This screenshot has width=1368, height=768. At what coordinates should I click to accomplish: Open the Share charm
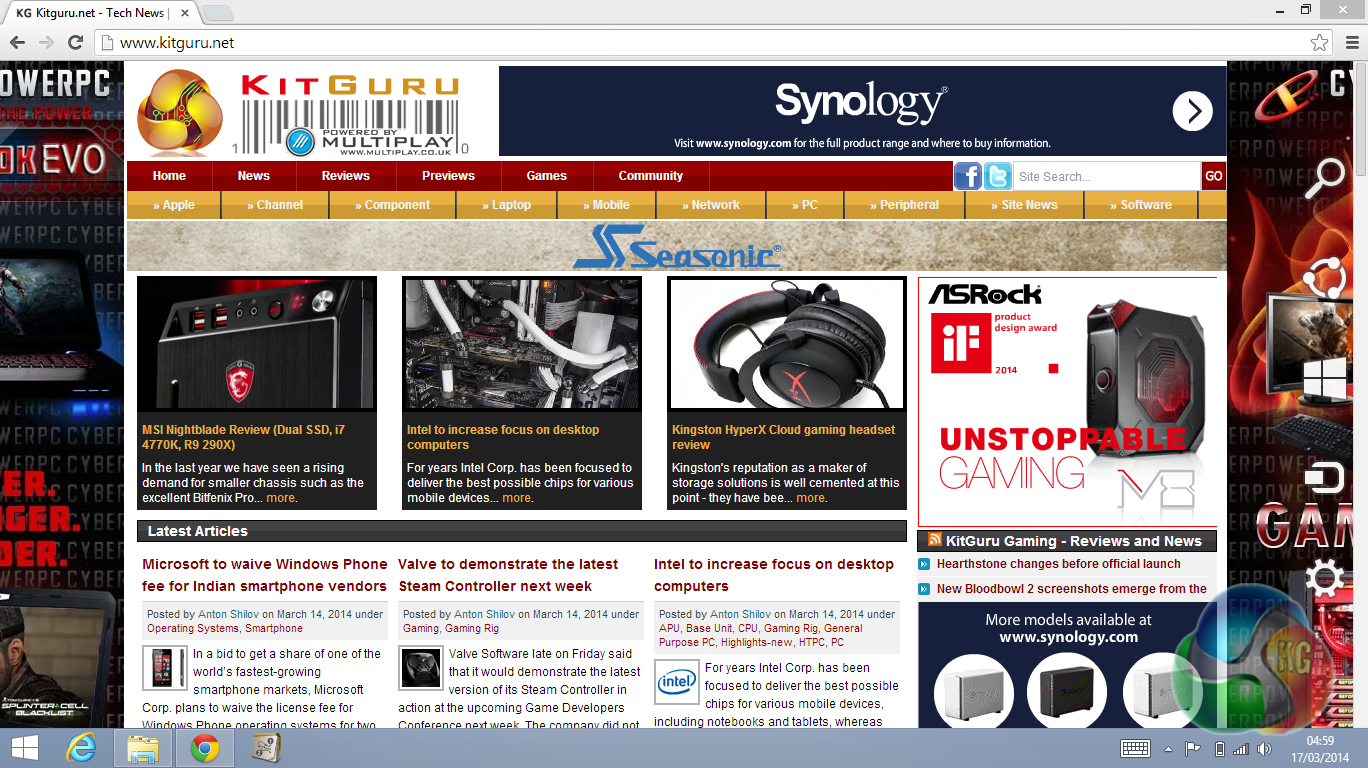(x=1325, y=279)
